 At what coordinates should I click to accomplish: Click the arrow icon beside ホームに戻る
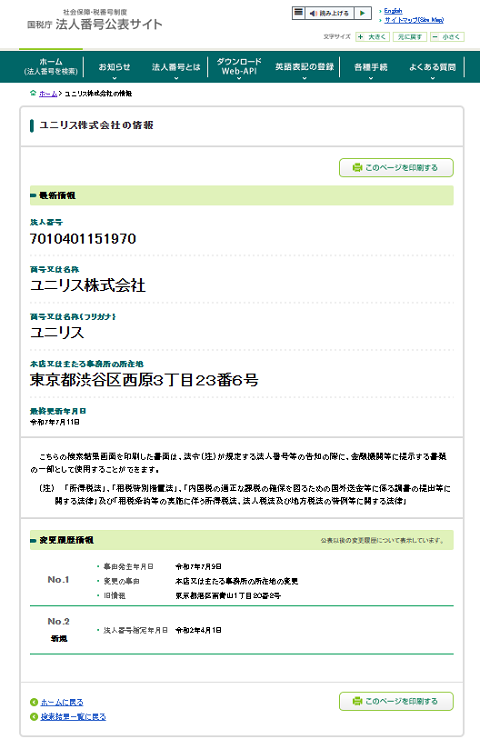point(33,702)
